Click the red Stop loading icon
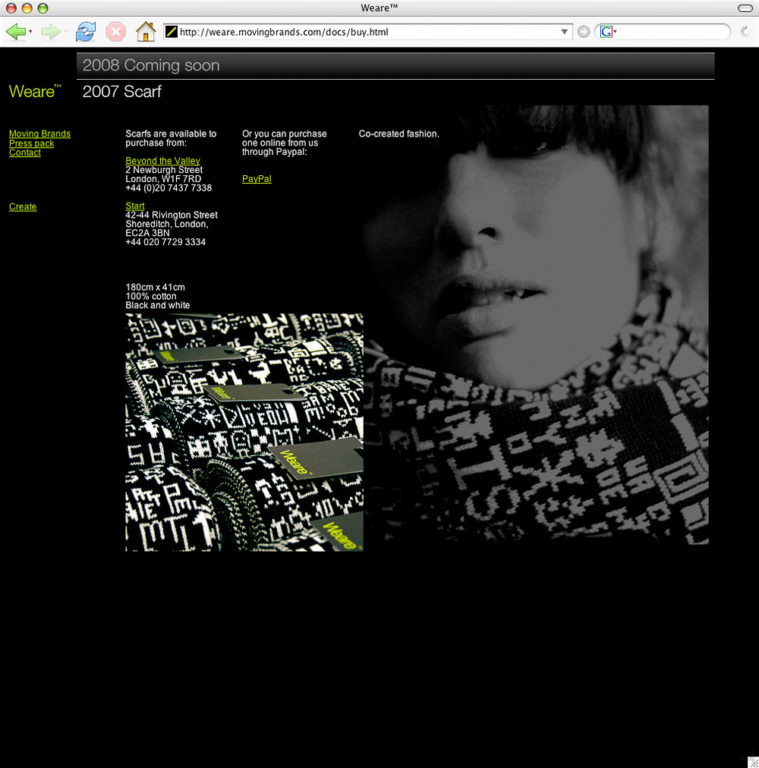Screen dimensions: 759x768 [x=116, y=32]
